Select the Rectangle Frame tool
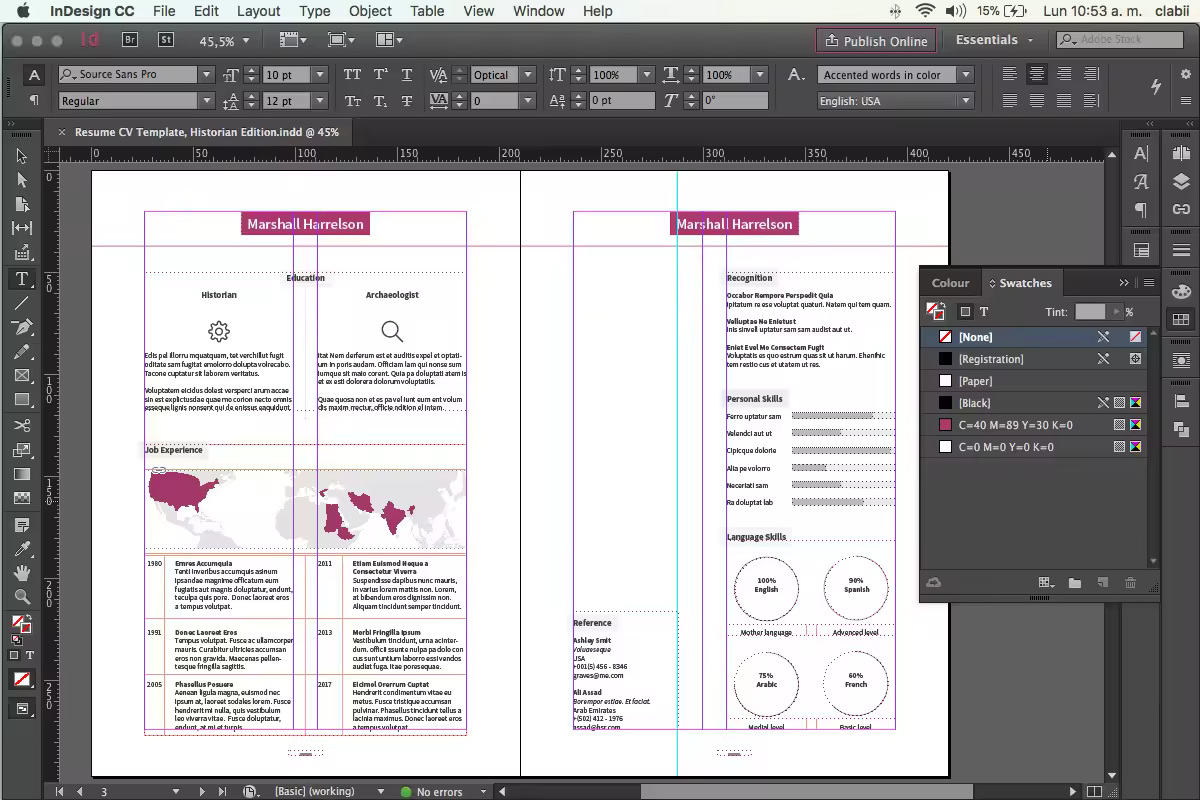 (x=22, y=376)
